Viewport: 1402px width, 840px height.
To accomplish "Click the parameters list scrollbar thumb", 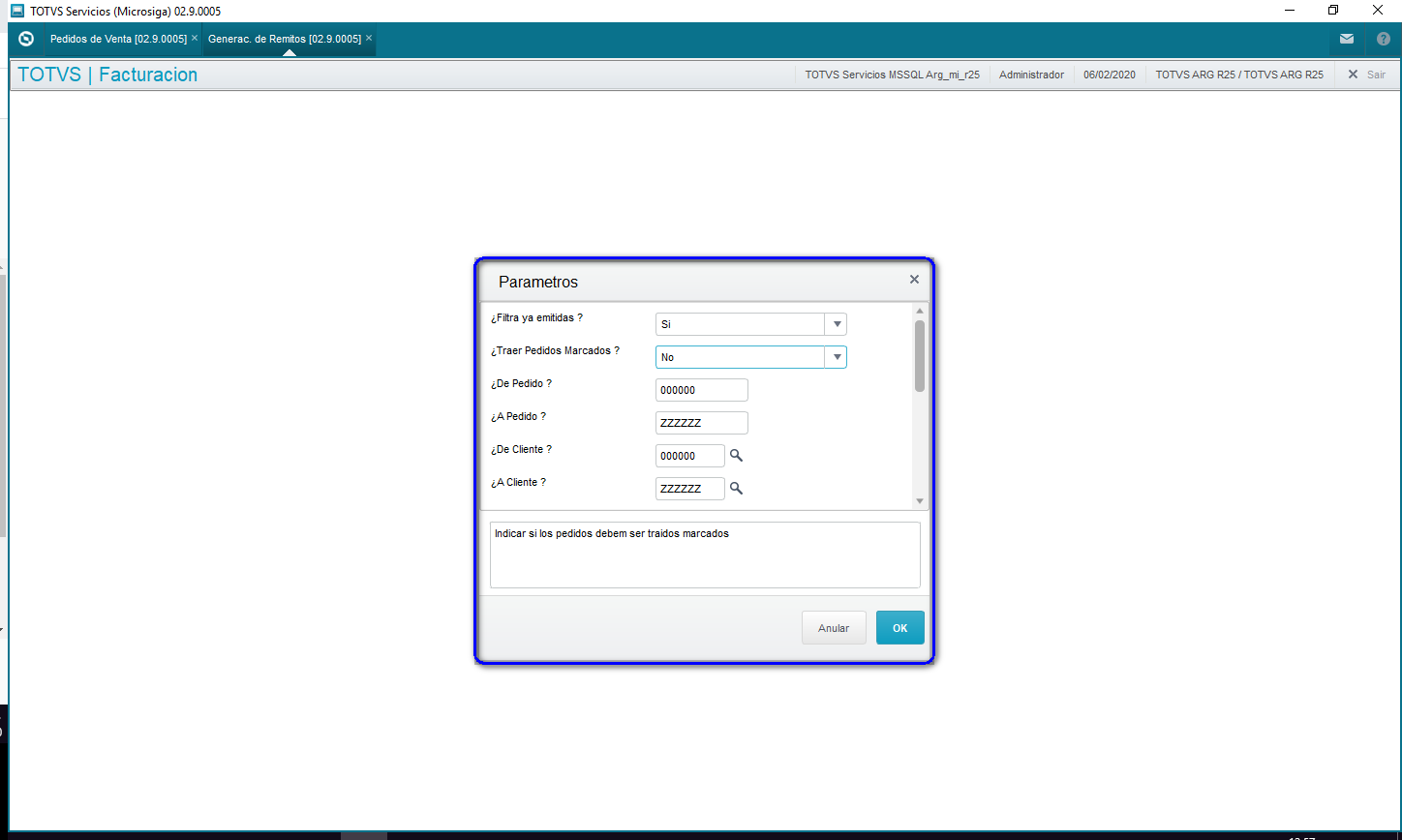I will click(x=920, y=356).
